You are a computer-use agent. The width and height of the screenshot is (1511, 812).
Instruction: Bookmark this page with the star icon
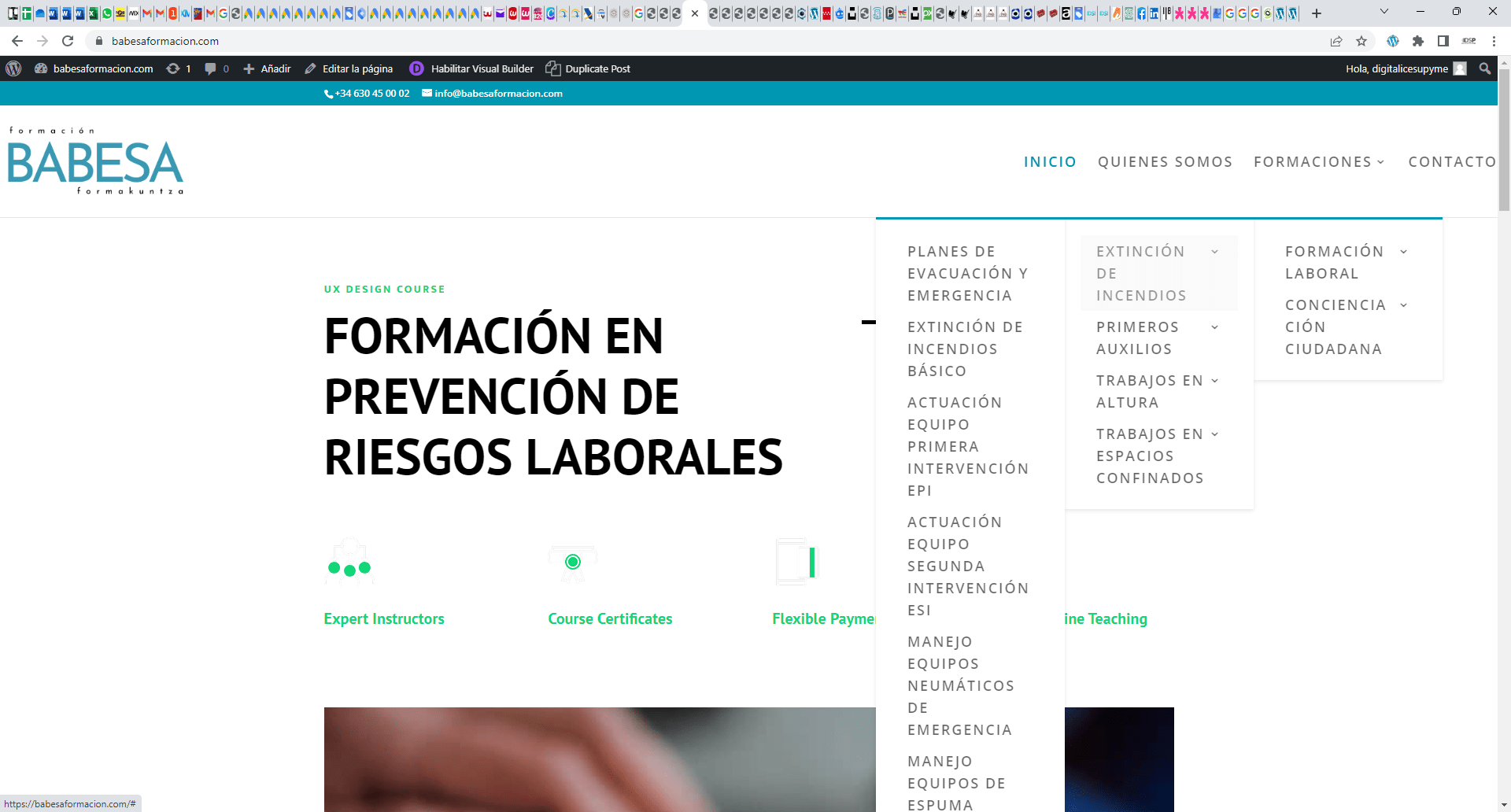click(x=1361, y=41)
